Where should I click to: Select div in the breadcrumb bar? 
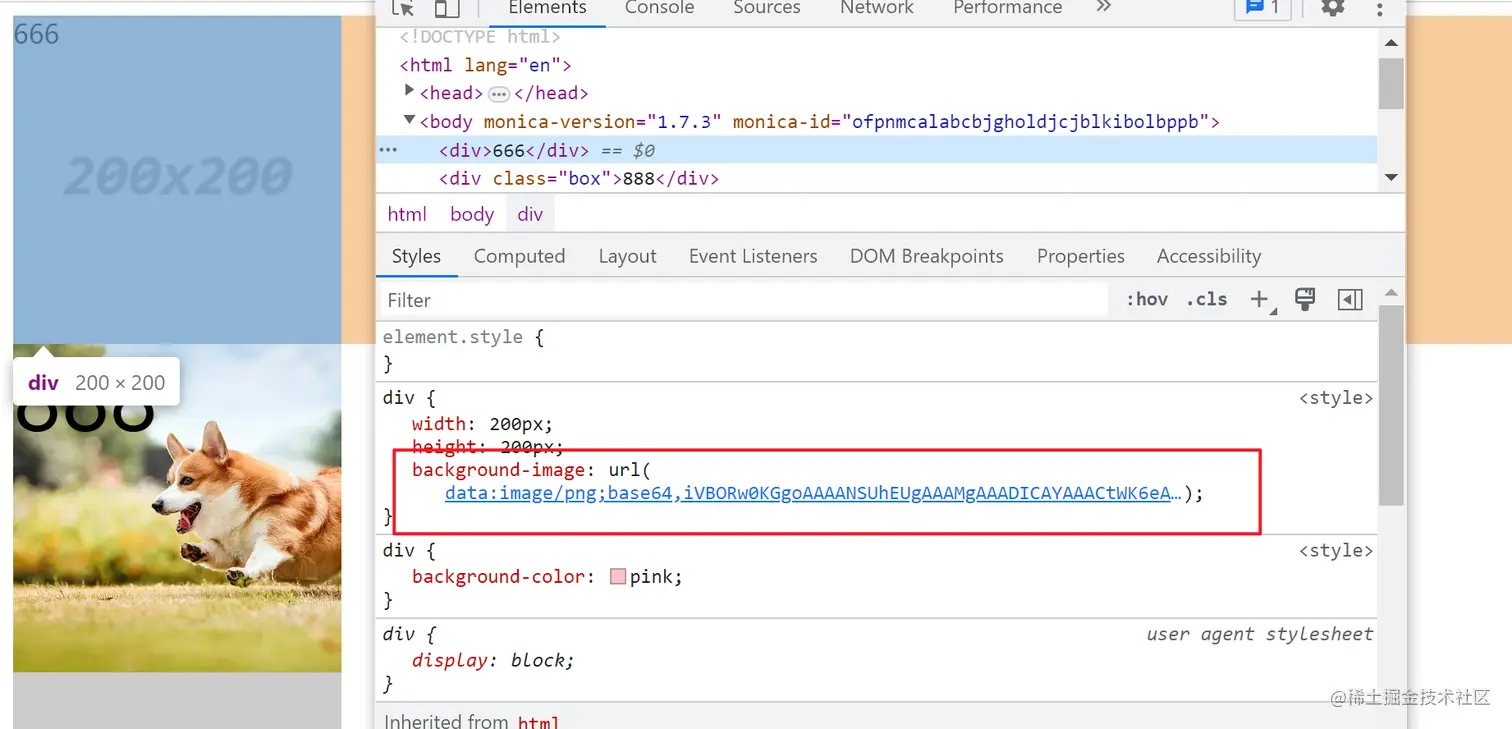[530, 214]
